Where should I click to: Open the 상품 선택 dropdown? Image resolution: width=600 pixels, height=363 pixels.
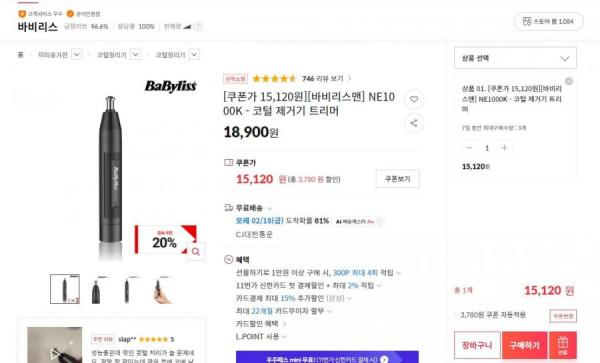pos(515,58)
